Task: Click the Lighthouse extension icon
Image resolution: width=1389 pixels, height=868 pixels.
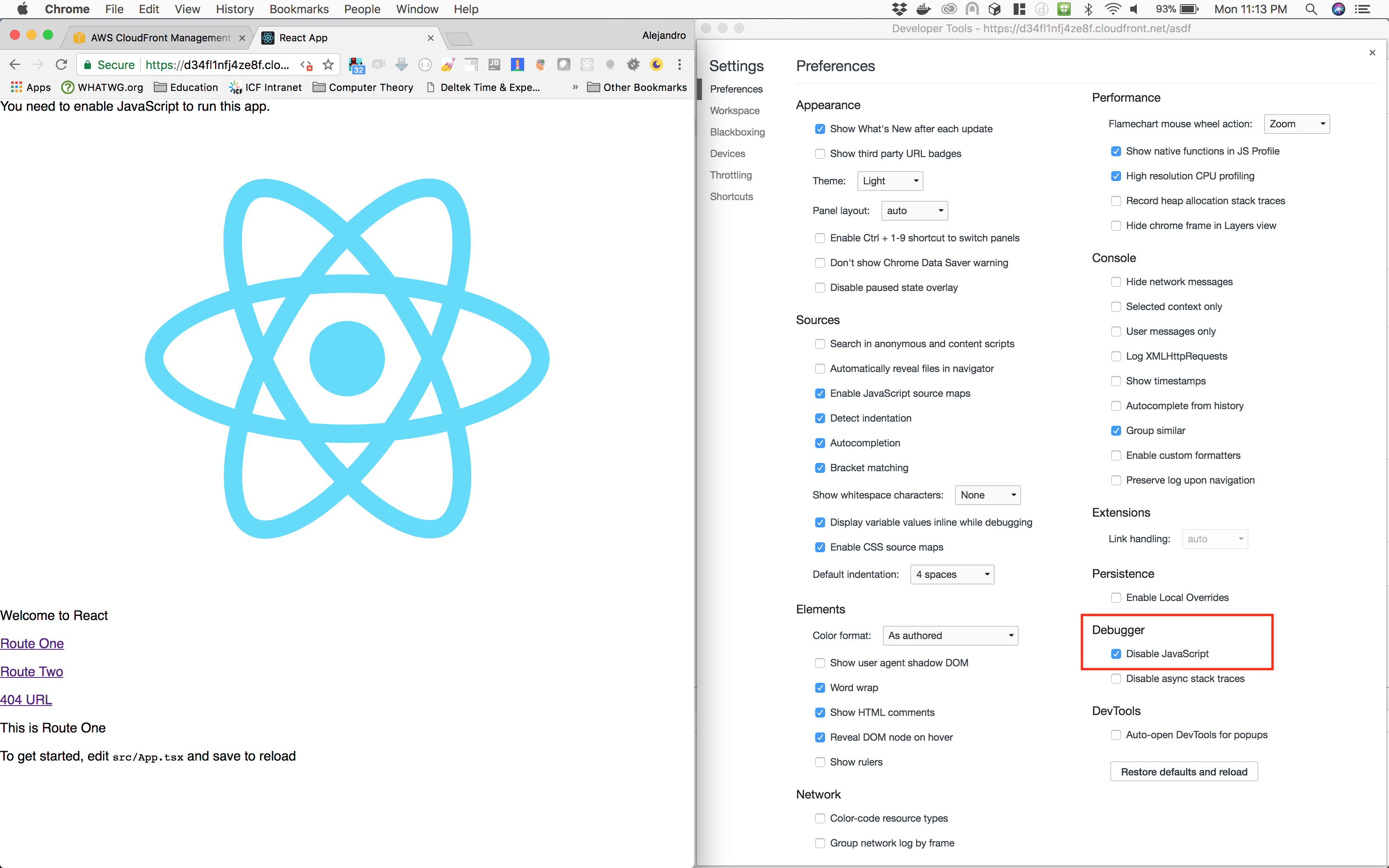Action: (517, 65)
